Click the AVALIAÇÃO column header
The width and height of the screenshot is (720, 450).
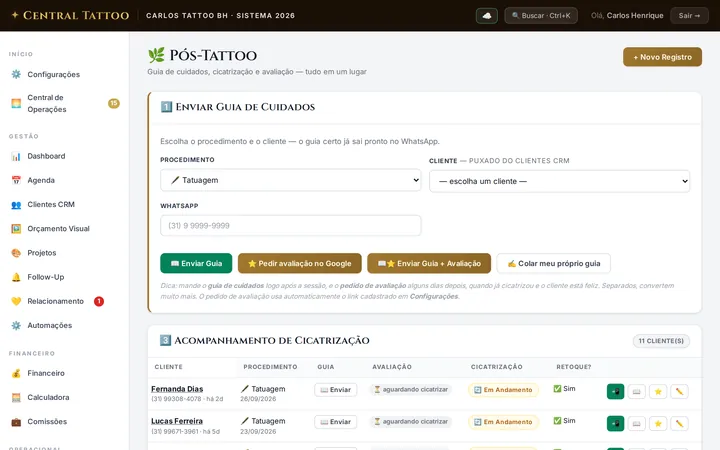click(x=392, y=367)
